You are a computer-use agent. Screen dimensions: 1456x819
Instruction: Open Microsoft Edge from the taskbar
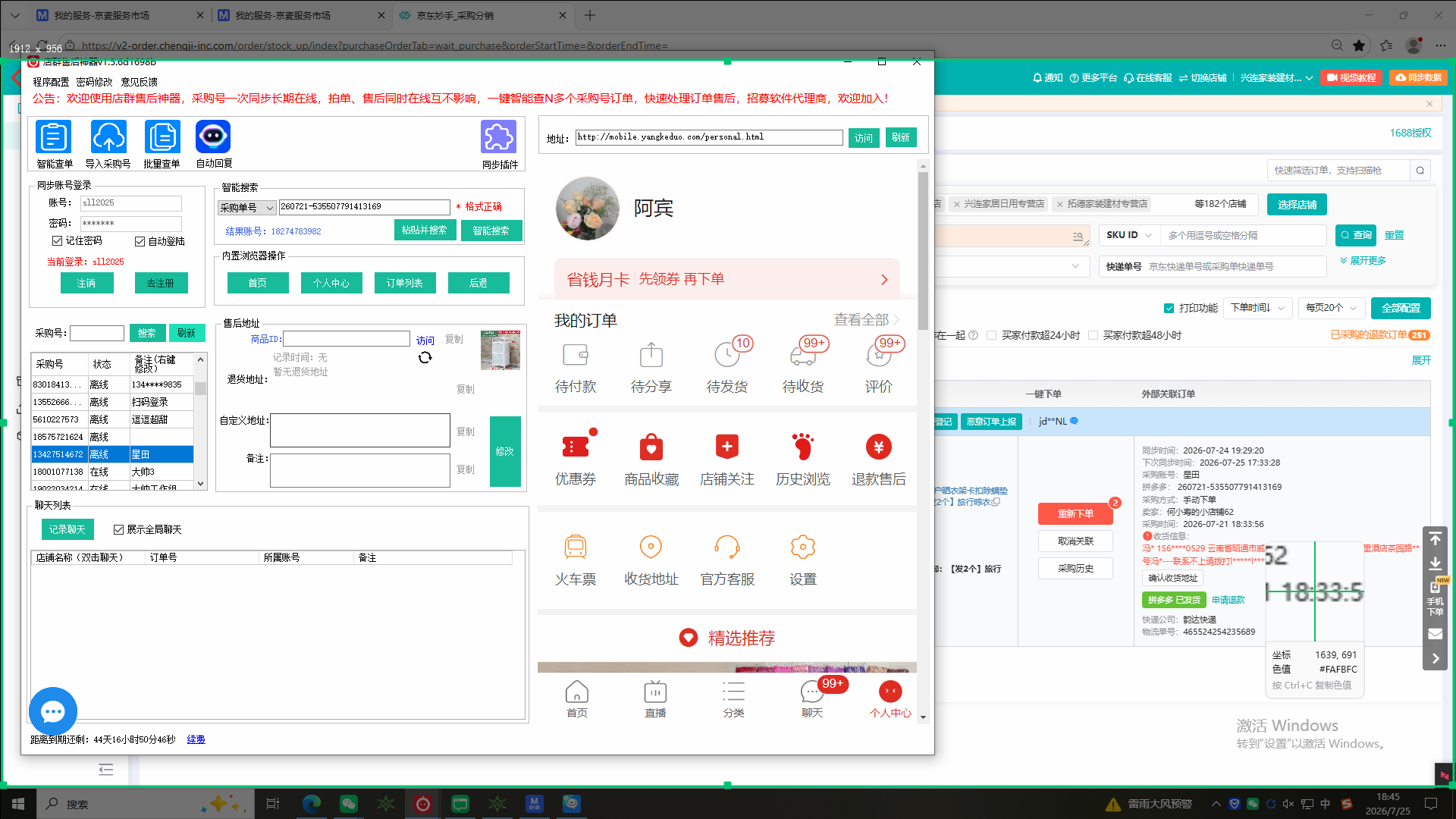pyautogui.click(x=312, y=804)
